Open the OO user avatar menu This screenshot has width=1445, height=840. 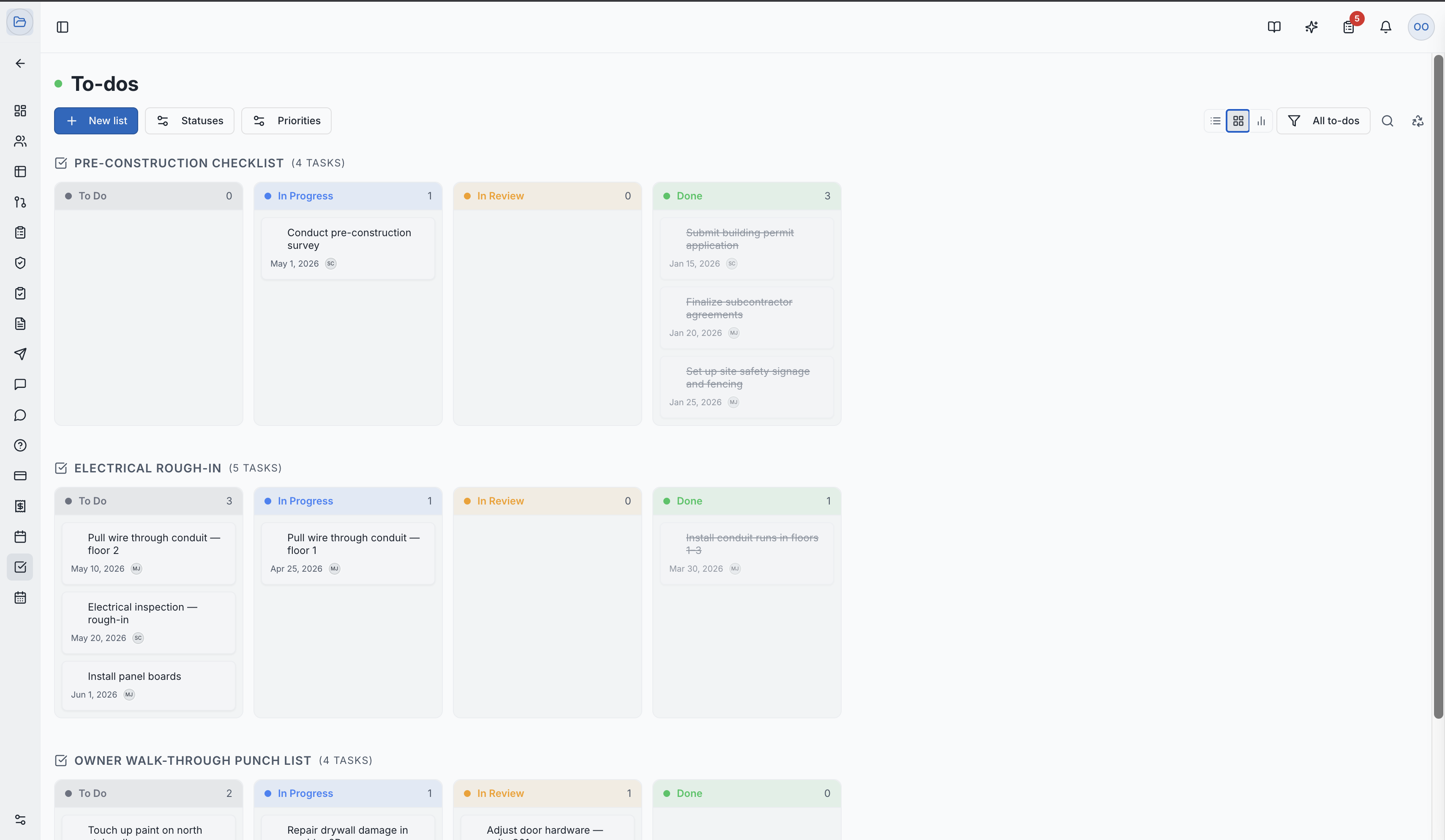coord(1421,27)
